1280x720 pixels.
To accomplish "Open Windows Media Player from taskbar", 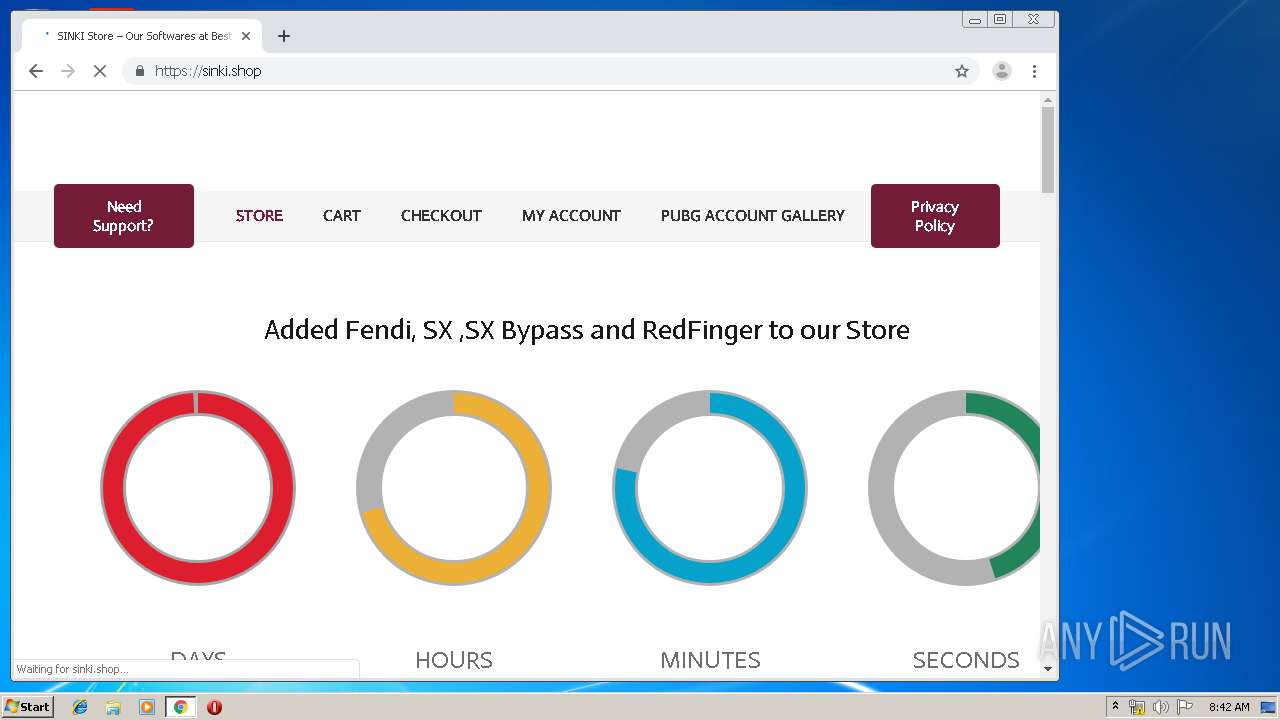I will 147,707.
